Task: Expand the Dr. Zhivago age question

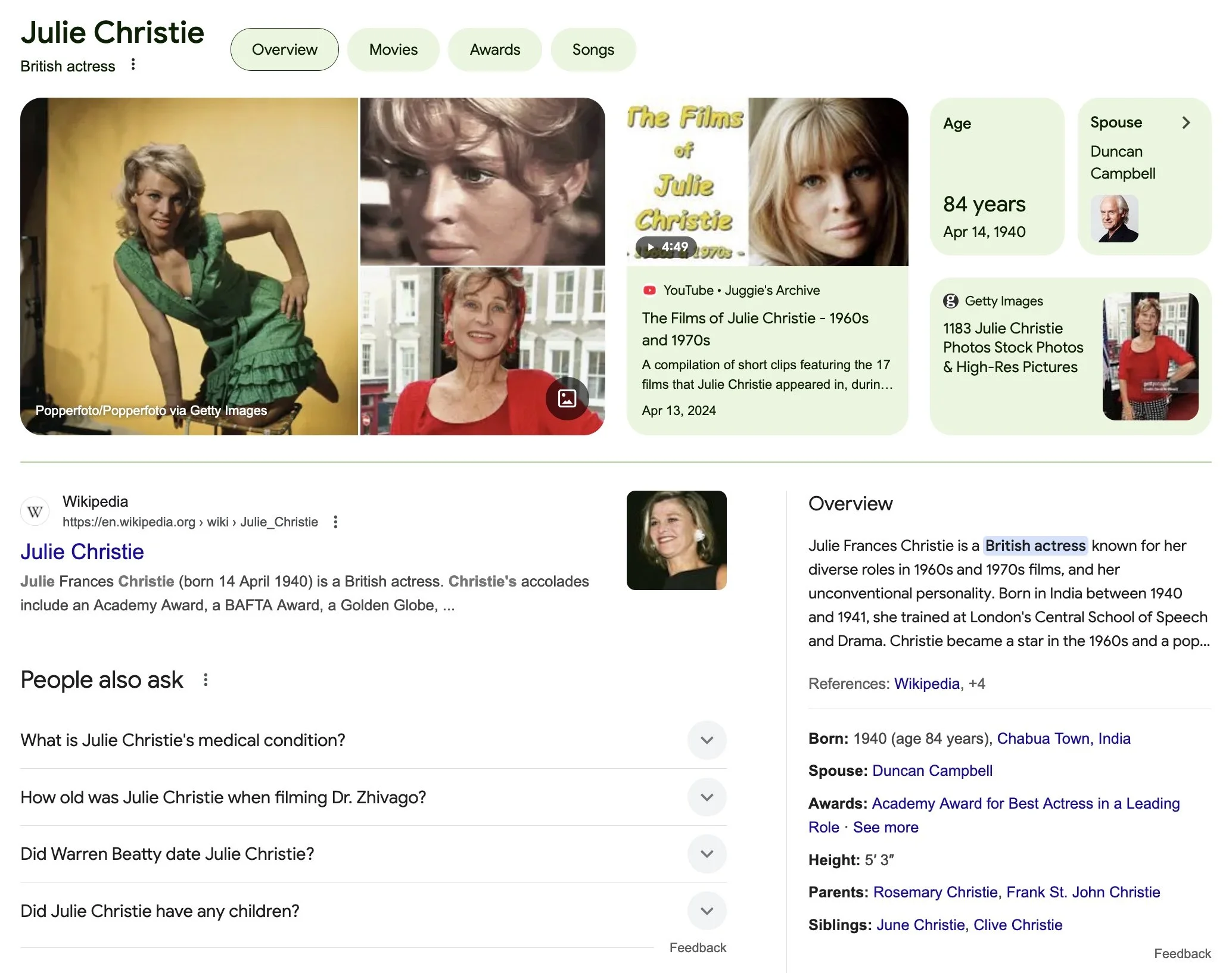Action: [707, 797]
